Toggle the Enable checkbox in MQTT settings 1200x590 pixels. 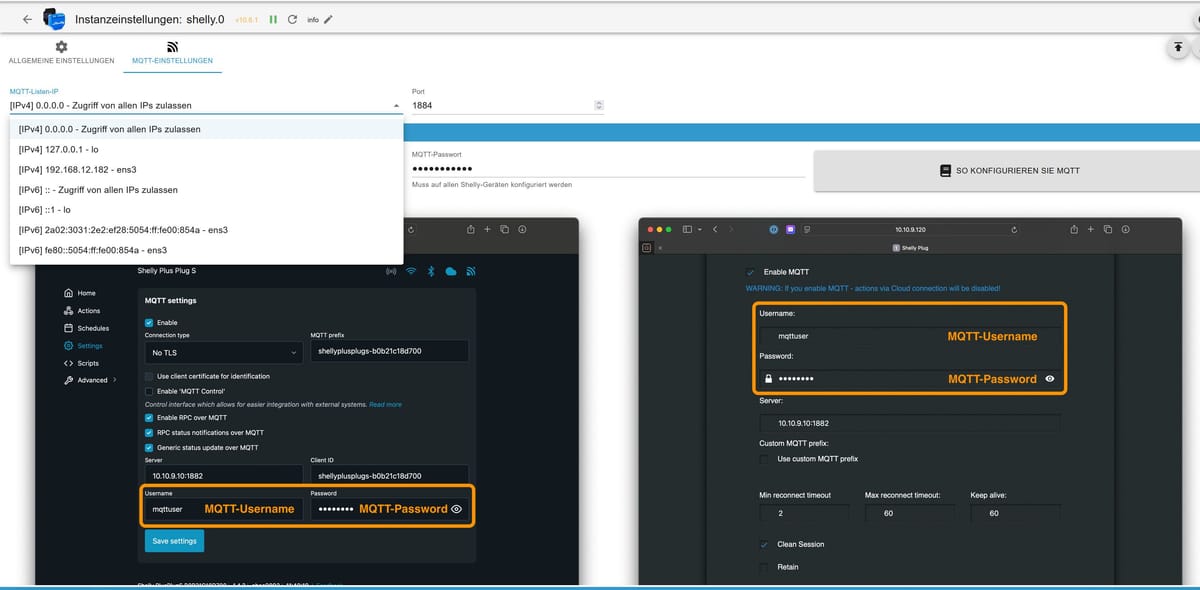(x=150, y=322)
